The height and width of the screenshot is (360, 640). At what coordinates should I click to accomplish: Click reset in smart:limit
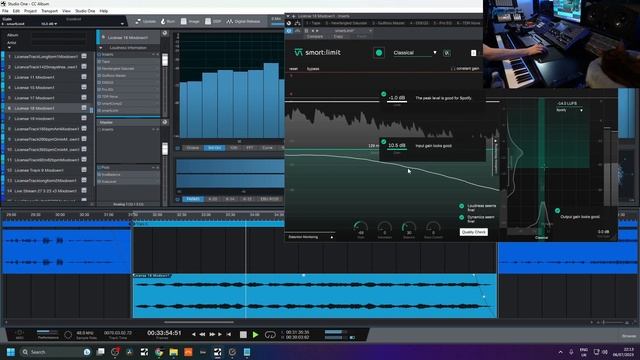pos(293,69)
